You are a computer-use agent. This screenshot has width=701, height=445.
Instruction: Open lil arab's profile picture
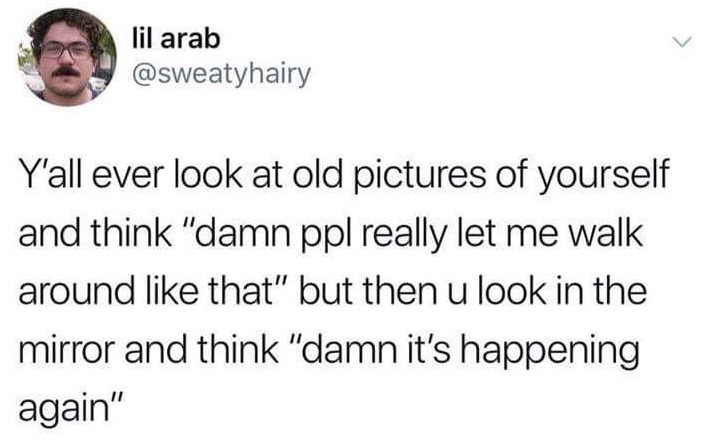67,57
